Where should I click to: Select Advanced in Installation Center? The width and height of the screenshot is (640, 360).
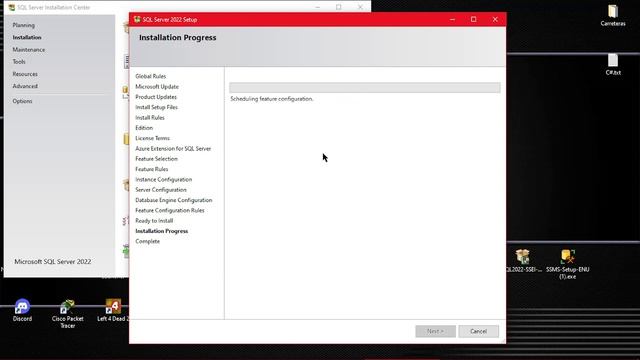point(25,87)
